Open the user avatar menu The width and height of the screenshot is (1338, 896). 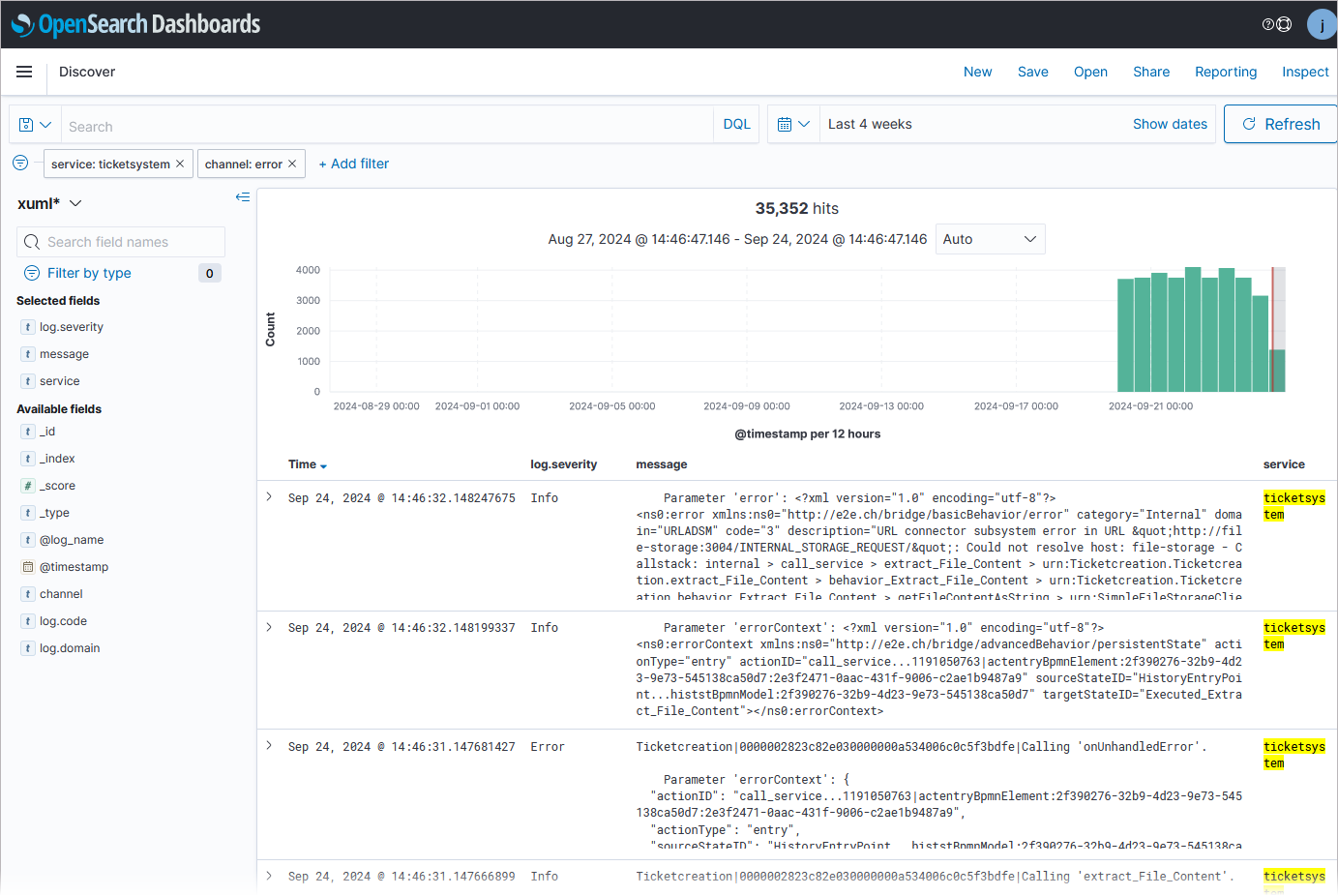pyautogui.click(x=1321, y=24)
